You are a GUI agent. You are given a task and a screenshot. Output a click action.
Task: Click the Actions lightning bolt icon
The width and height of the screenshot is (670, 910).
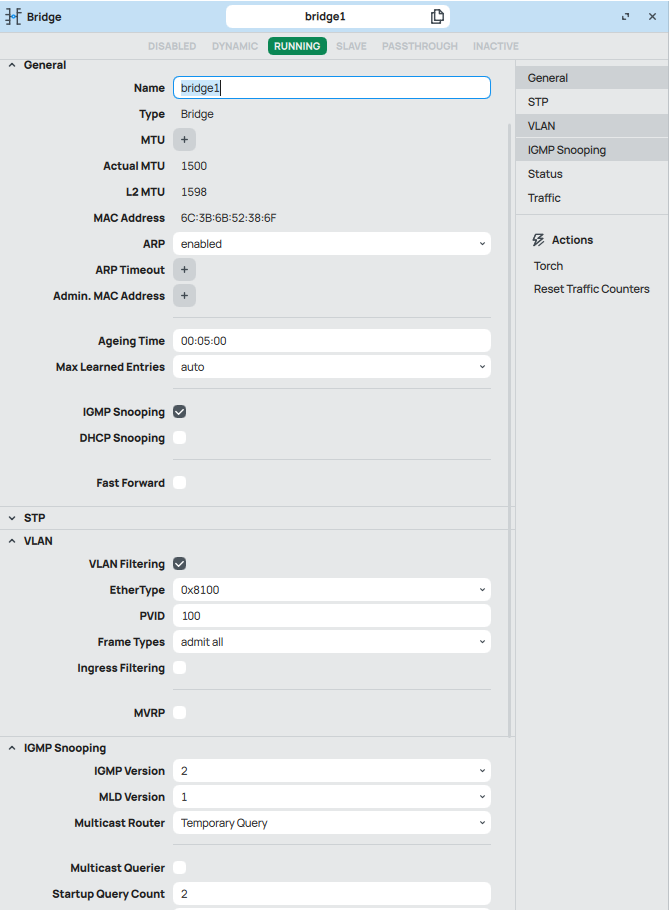pyautogui.click(x=538, y=240)
